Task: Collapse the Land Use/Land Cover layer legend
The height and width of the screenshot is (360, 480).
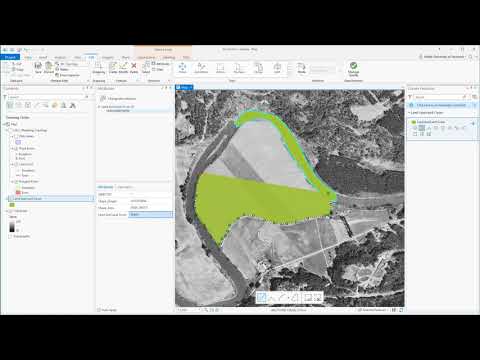Action: [x=7, y=199]
